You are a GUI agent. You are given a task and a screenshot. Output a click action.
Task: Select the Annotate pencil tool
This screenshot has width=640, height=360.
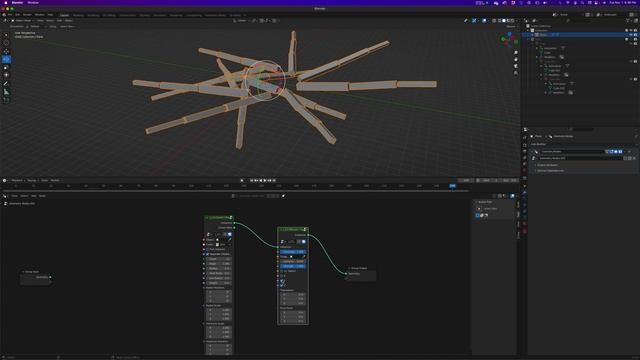6,84
